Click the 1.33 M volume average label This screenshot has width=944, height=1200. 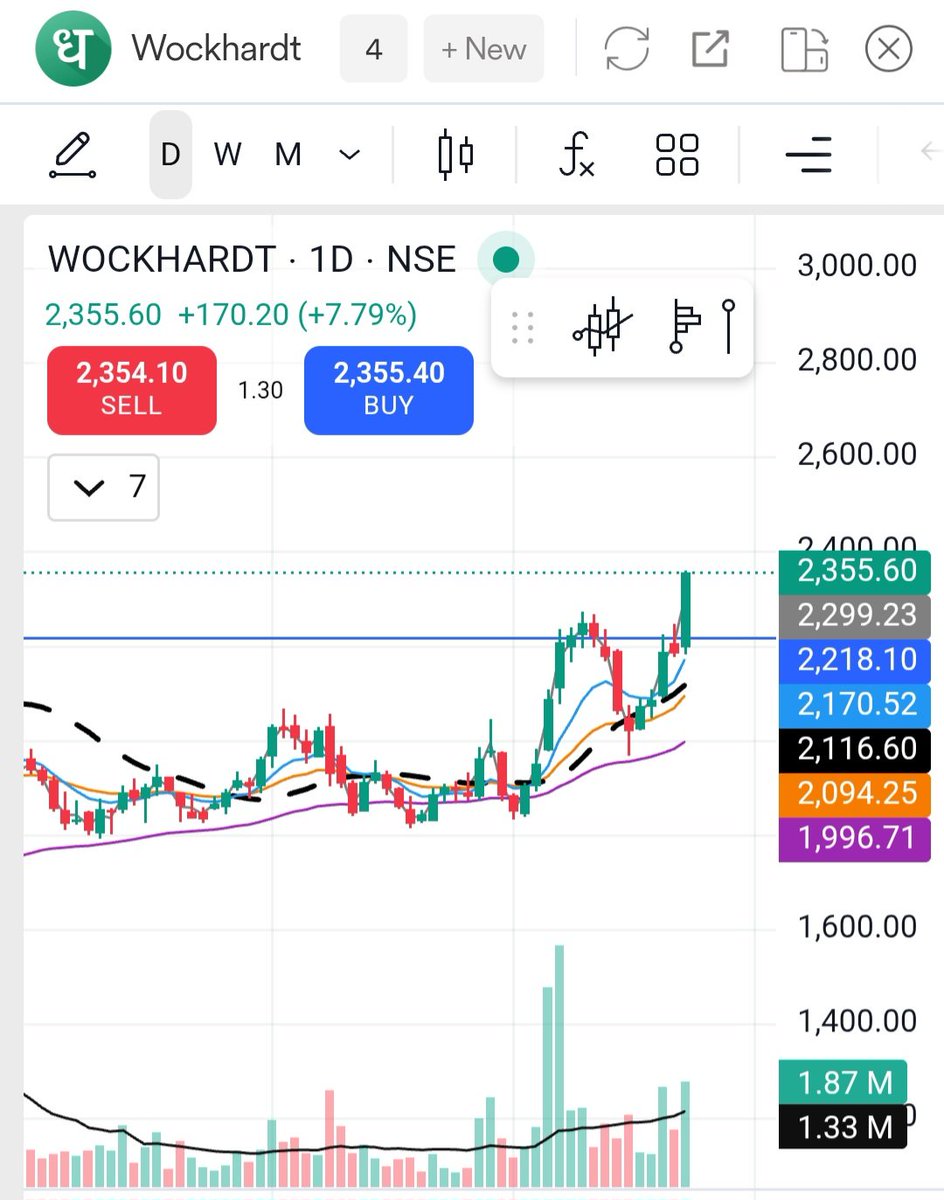tap(844, 1127)
